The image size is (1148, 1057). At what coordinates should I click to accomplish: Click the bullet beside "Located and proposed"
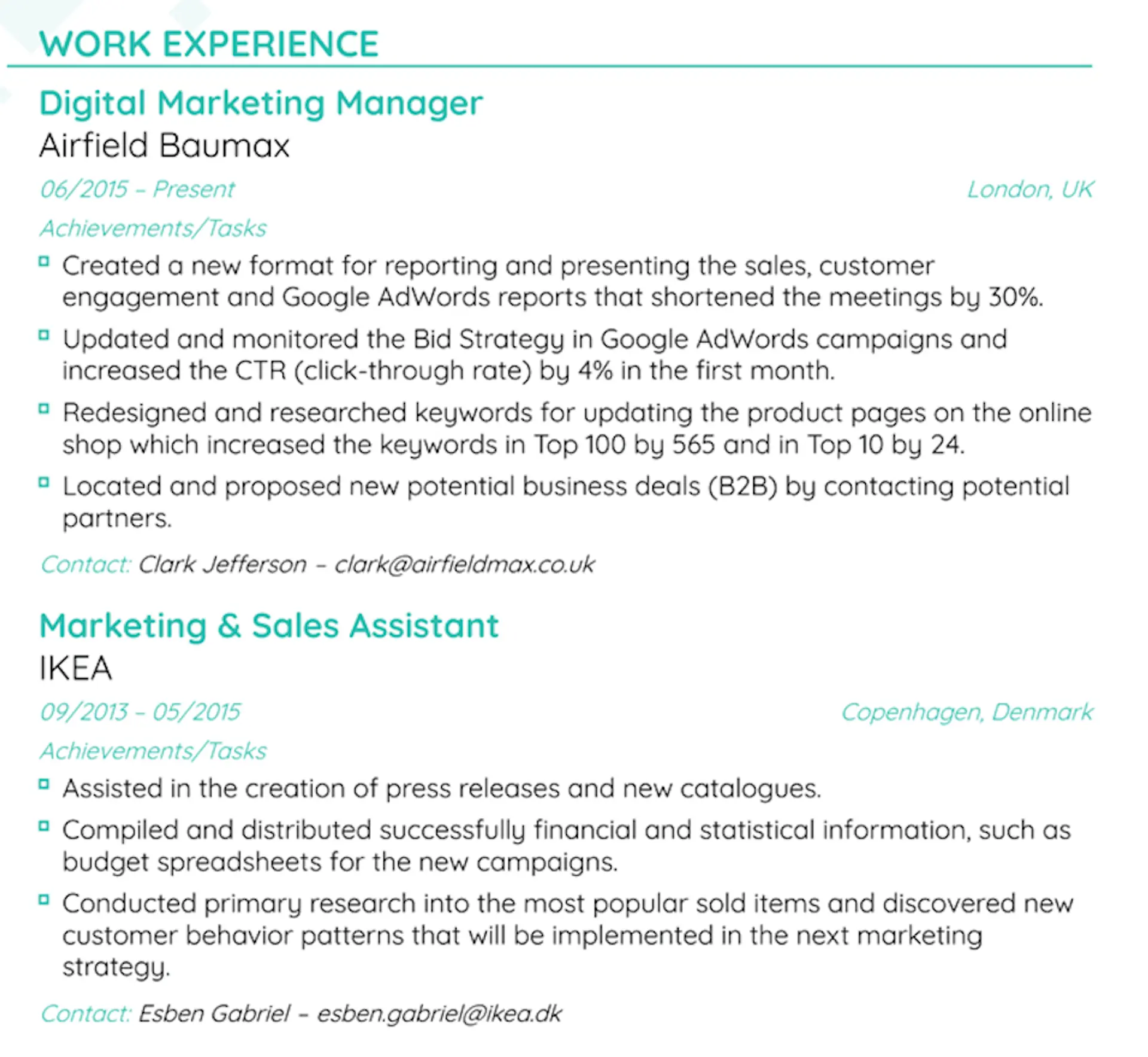[44, 482]
